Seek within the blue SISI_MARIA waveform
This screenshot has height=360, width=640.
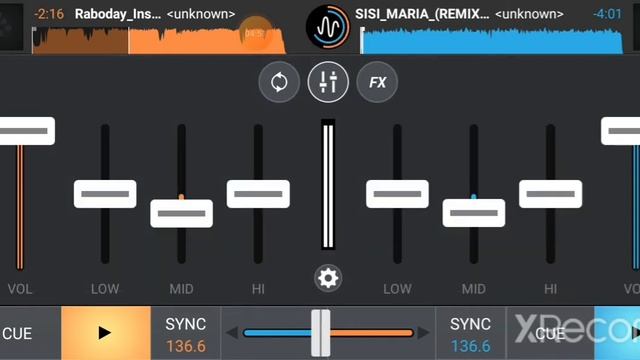[492, 40]
